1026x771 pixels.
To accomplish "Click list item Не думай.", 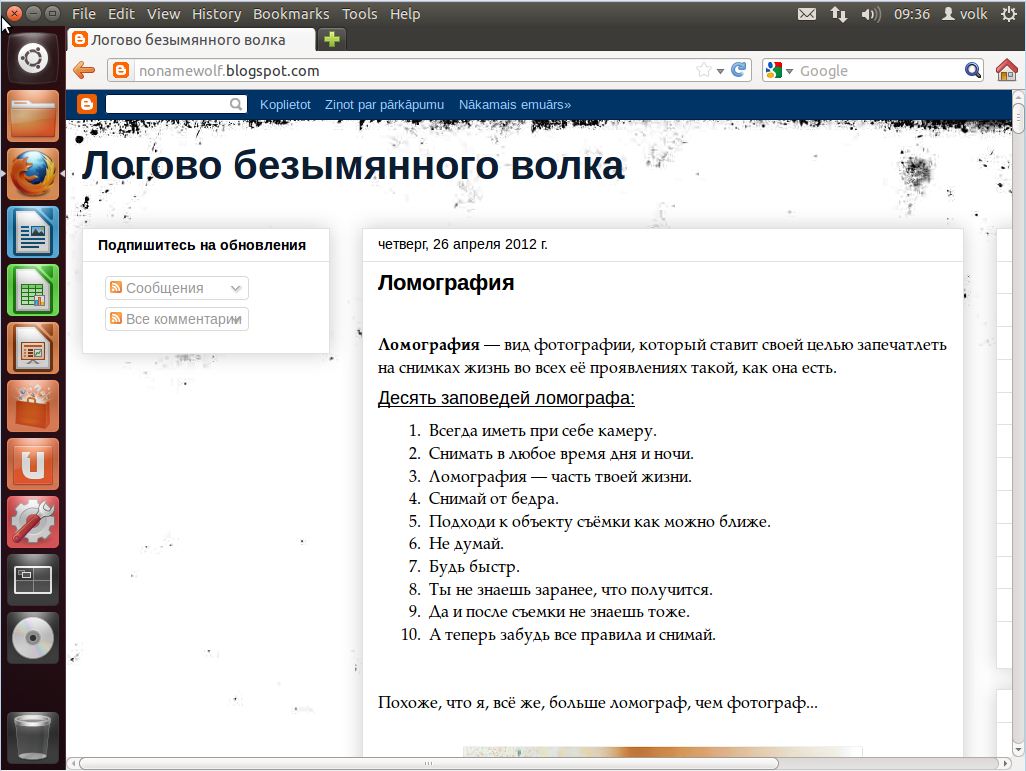I will click(466, 544).
